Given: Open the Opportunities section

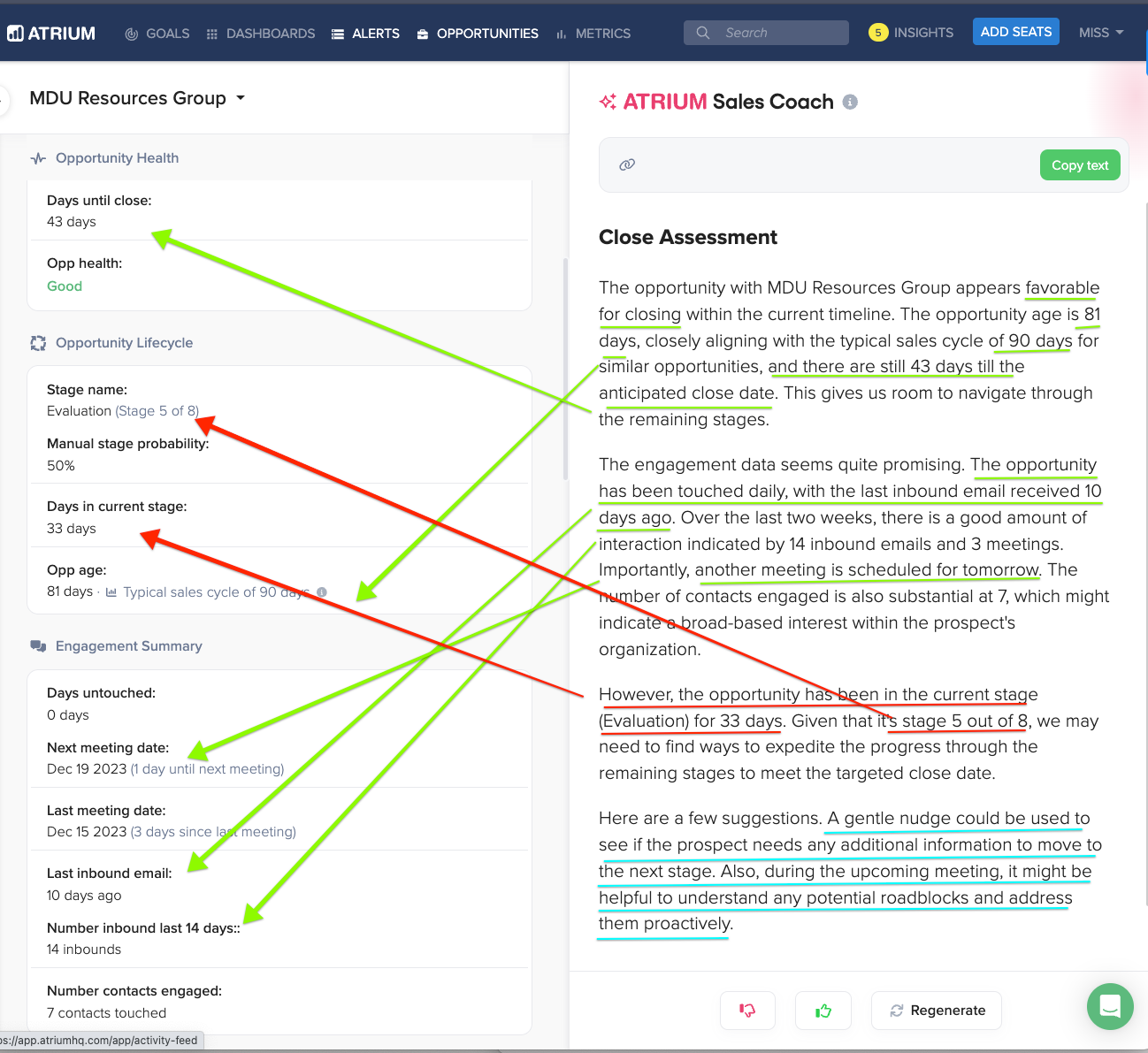Looking at the screenshot, I should point(478,34).
